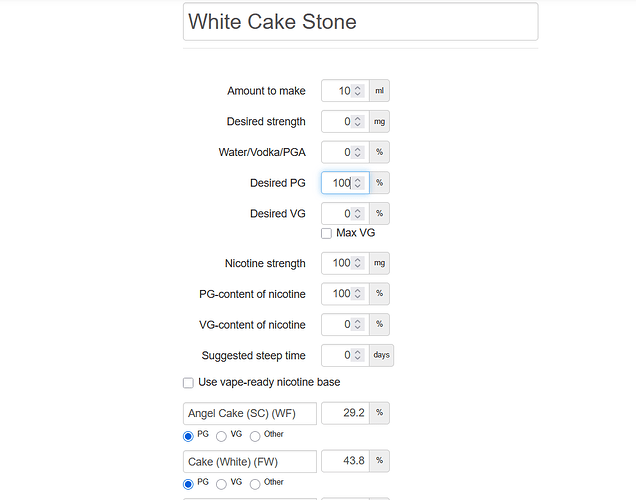Click the Suggested steep time field
Viewport: 636px width, 500px height.
(x=338, y=355)
